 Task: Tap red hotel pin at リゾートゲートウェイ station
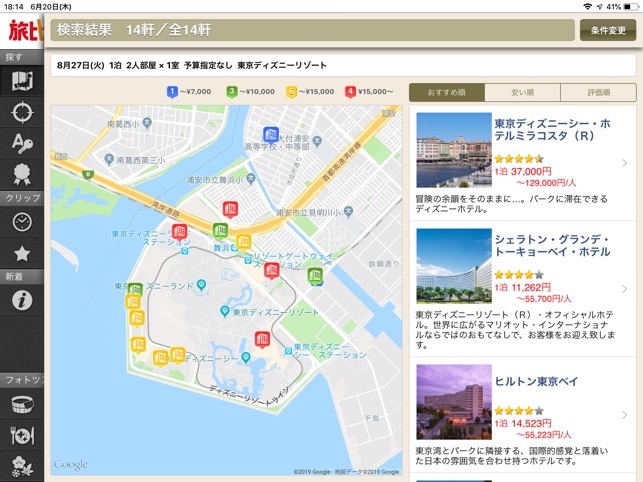[271, 271]
